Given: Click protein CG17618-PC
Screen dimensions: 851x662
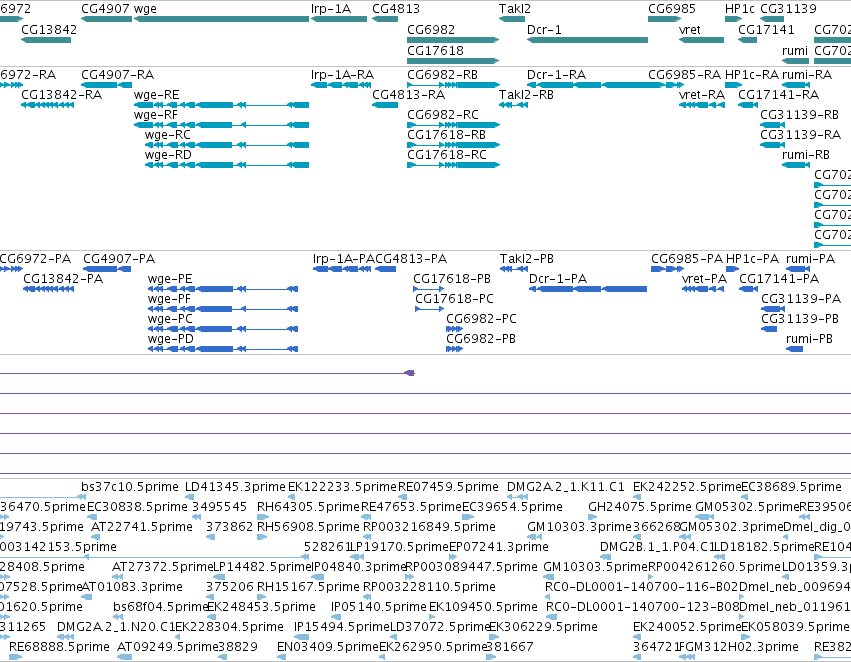Looking at the screenshot, I should [430, 309].
